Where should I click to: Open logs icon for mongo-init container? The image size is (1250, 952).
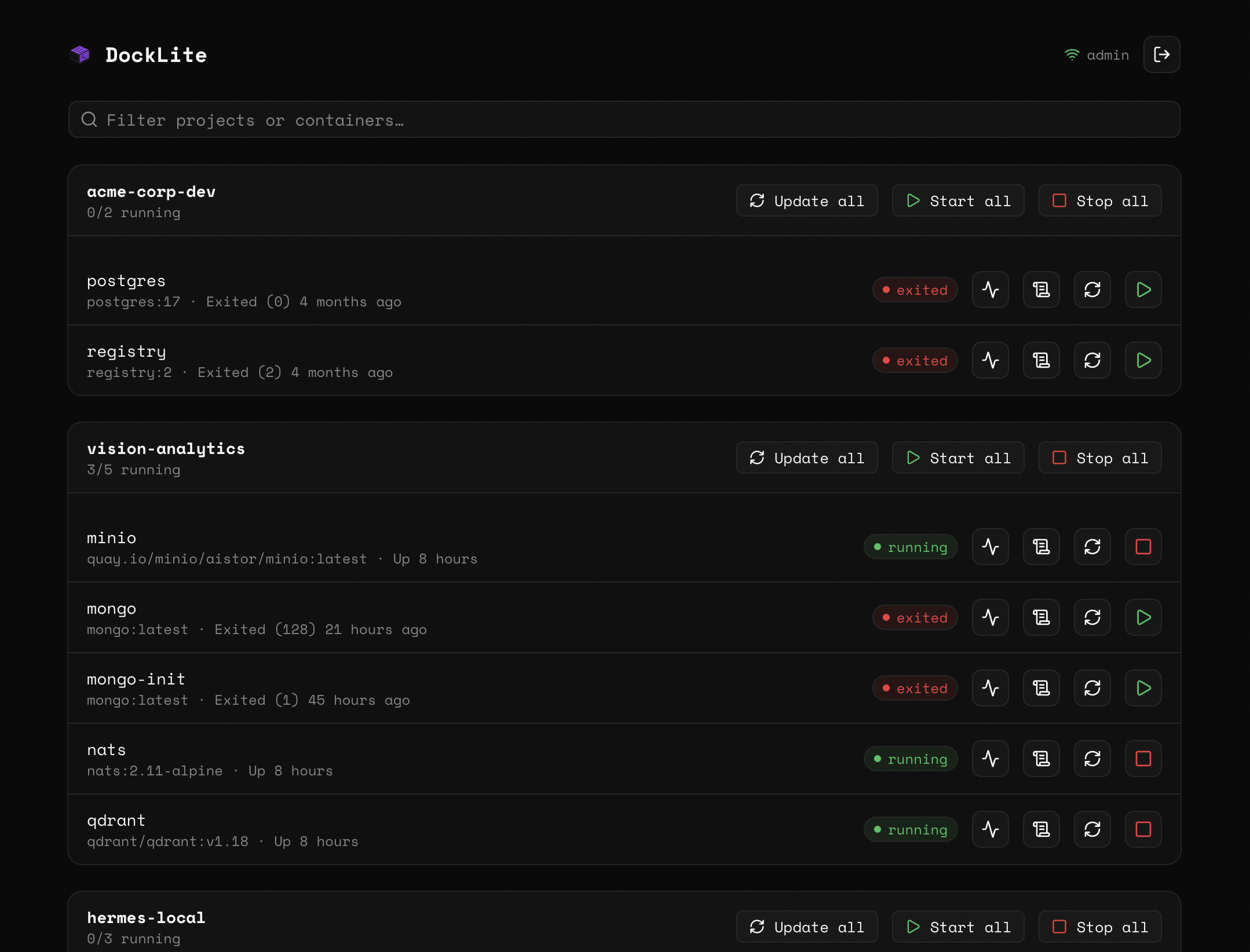1041,688
